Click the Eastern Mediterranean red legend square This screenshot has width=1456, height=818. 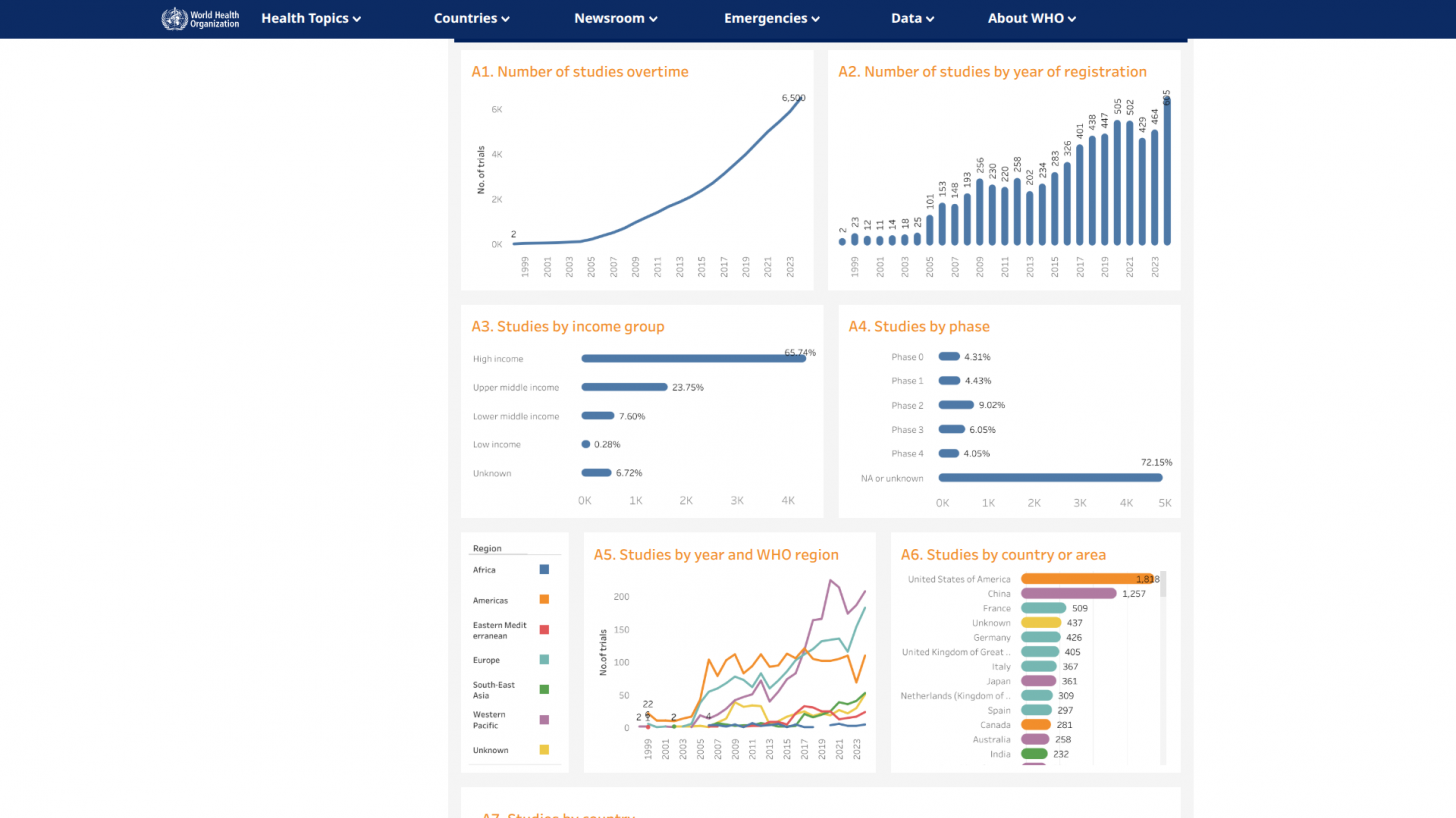coord(544,629)
